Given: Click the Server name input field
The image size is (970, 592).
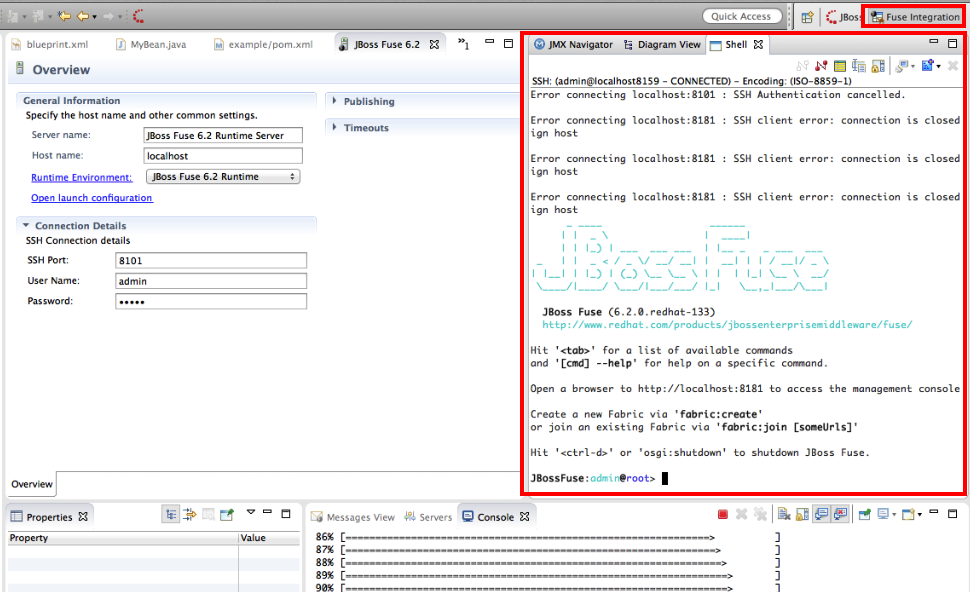Looking at the screenshot, I should click(x=223, y=135).
